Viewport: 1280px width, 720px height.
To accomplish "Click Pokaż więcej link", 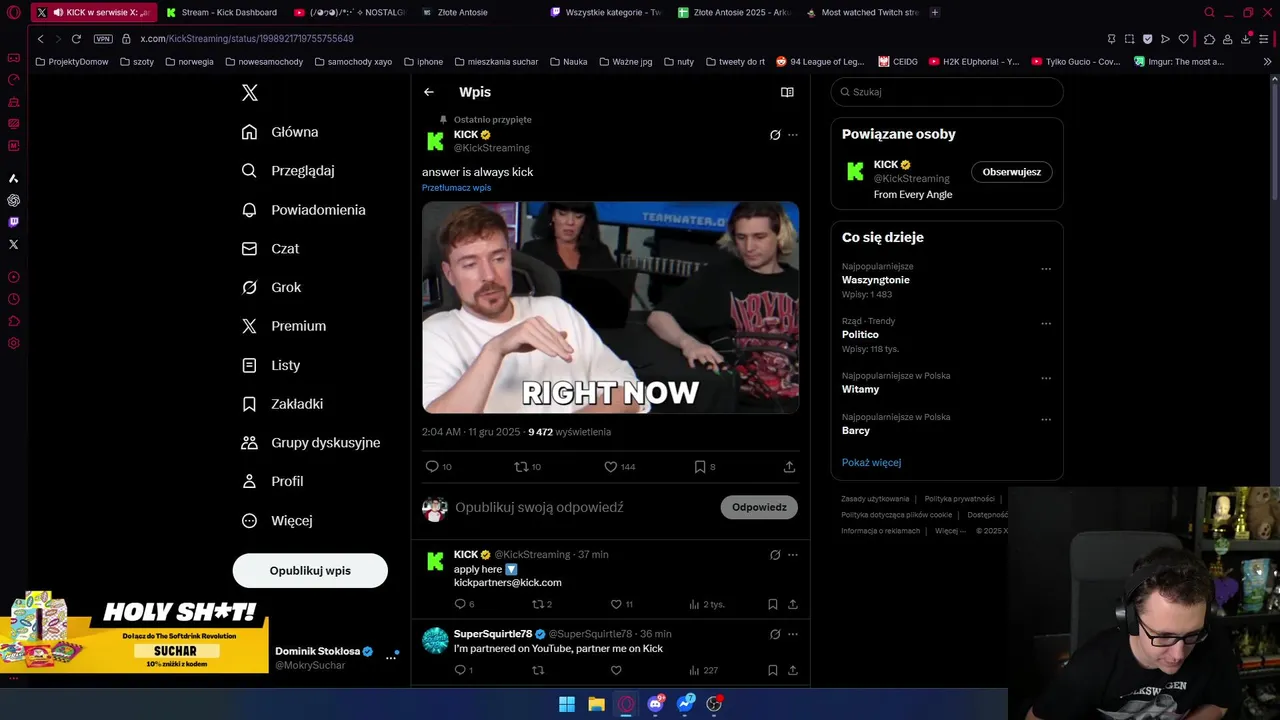I will (x=871, y=462).
